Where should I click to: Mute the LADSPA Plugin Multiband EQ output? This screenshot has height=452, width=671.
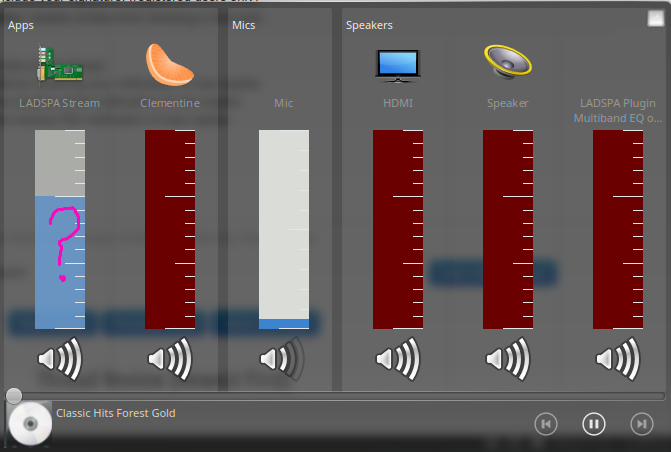pos(618,358)
